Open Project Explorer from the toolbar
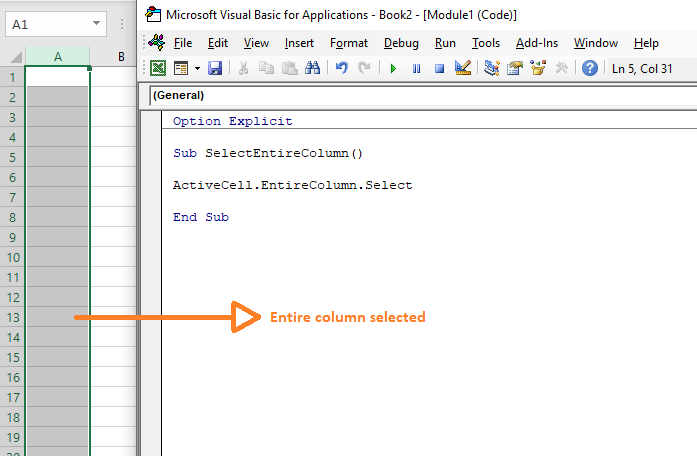Image resolution: width=697 pixels, height=456 pixels. point(492,69)
